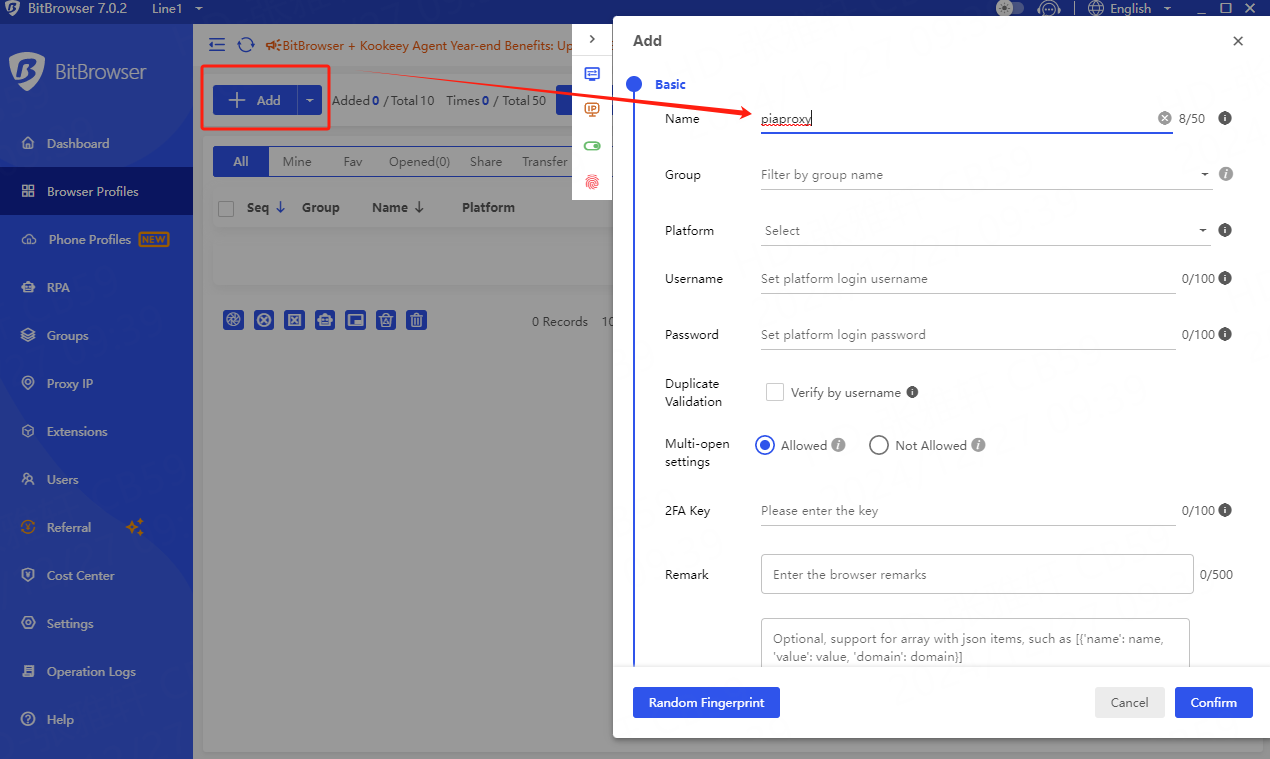Collapse the sidebar with the menu fold icon
1270x759 pixels.
click(217, 45)
